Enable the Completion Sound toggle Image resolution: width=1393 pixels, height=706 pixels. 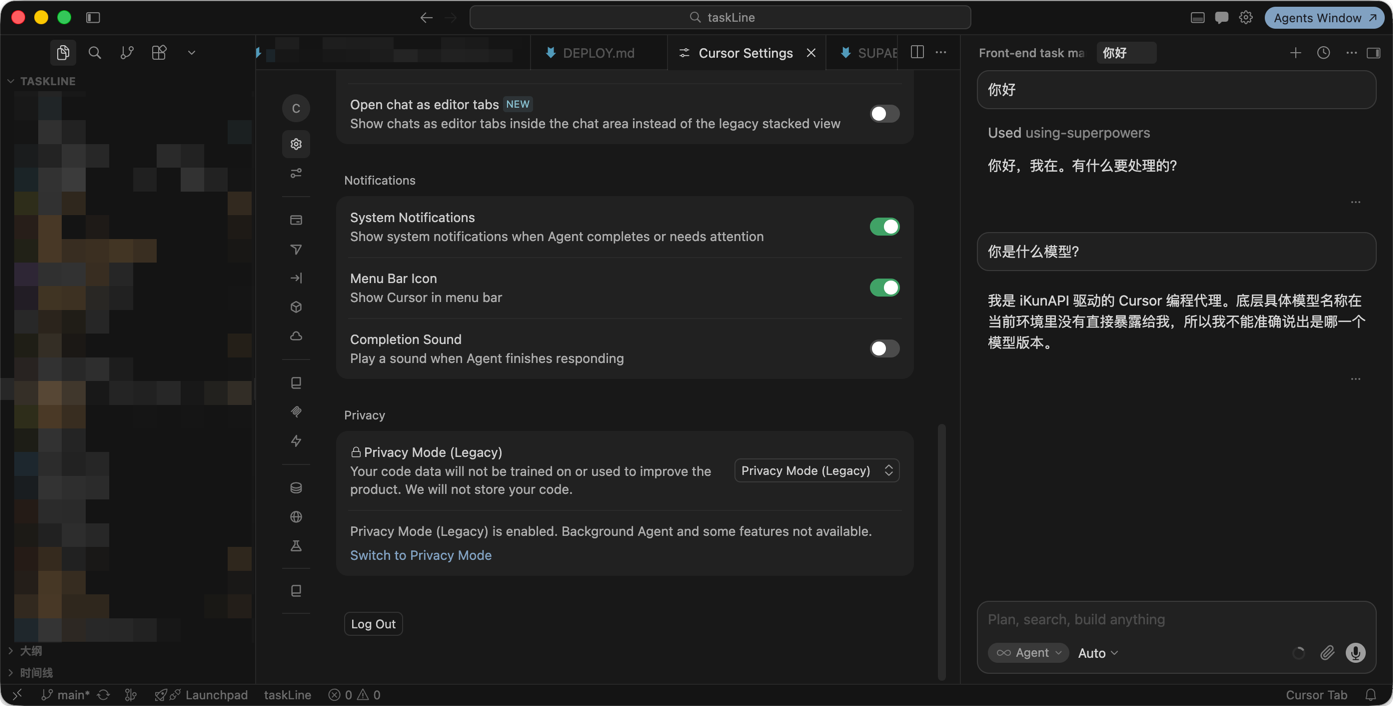point(884,349)
